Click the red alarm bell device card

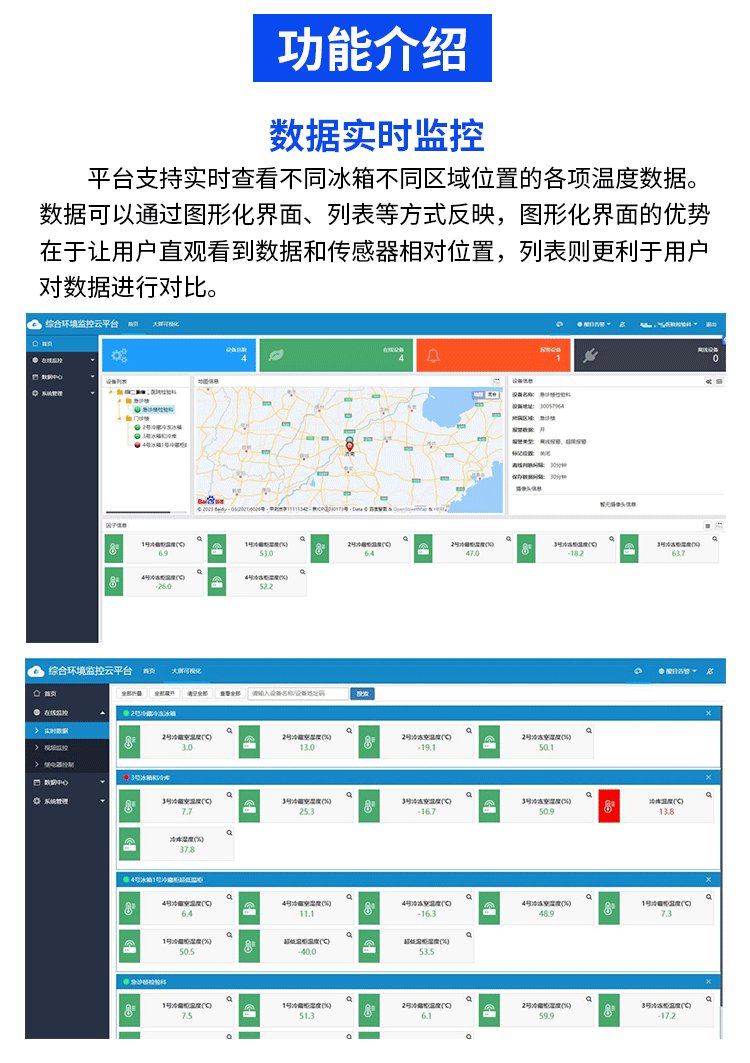point(491,356)
